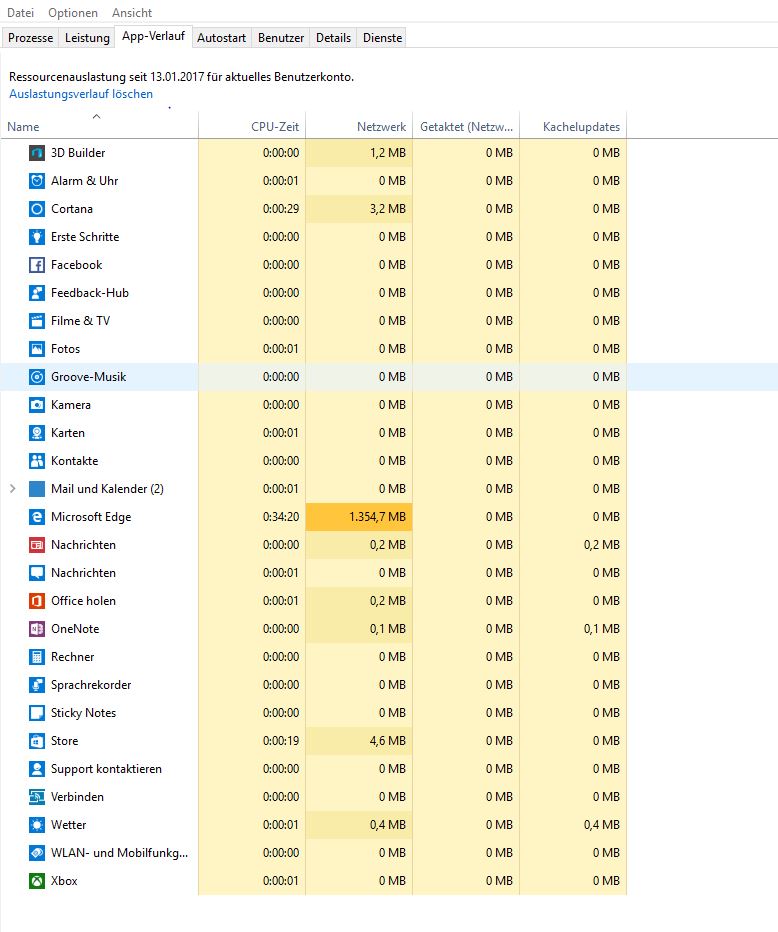Select the Kamera icon
This screenshot has height=932, width=778.
(37, 405)
